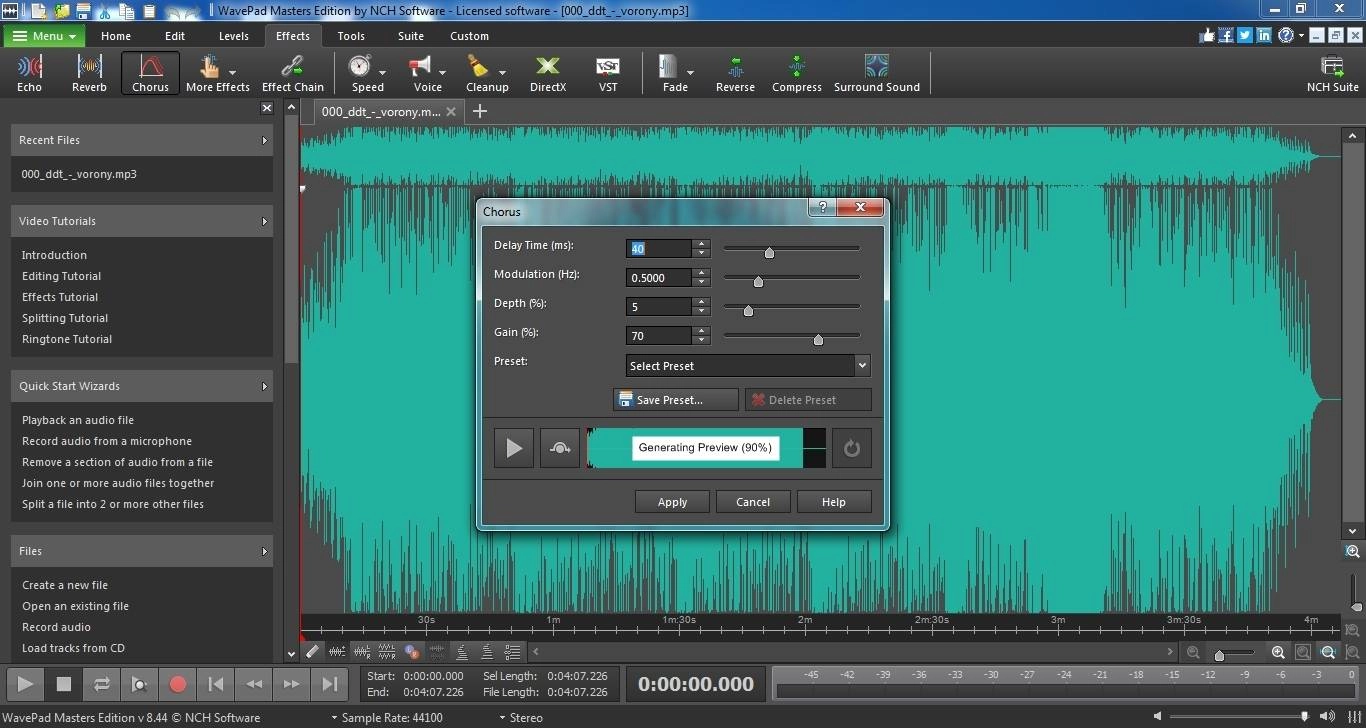Viewport: 1366px width, 728px height.
Task: Click new file icon in title bar
Action: (38, 11)
